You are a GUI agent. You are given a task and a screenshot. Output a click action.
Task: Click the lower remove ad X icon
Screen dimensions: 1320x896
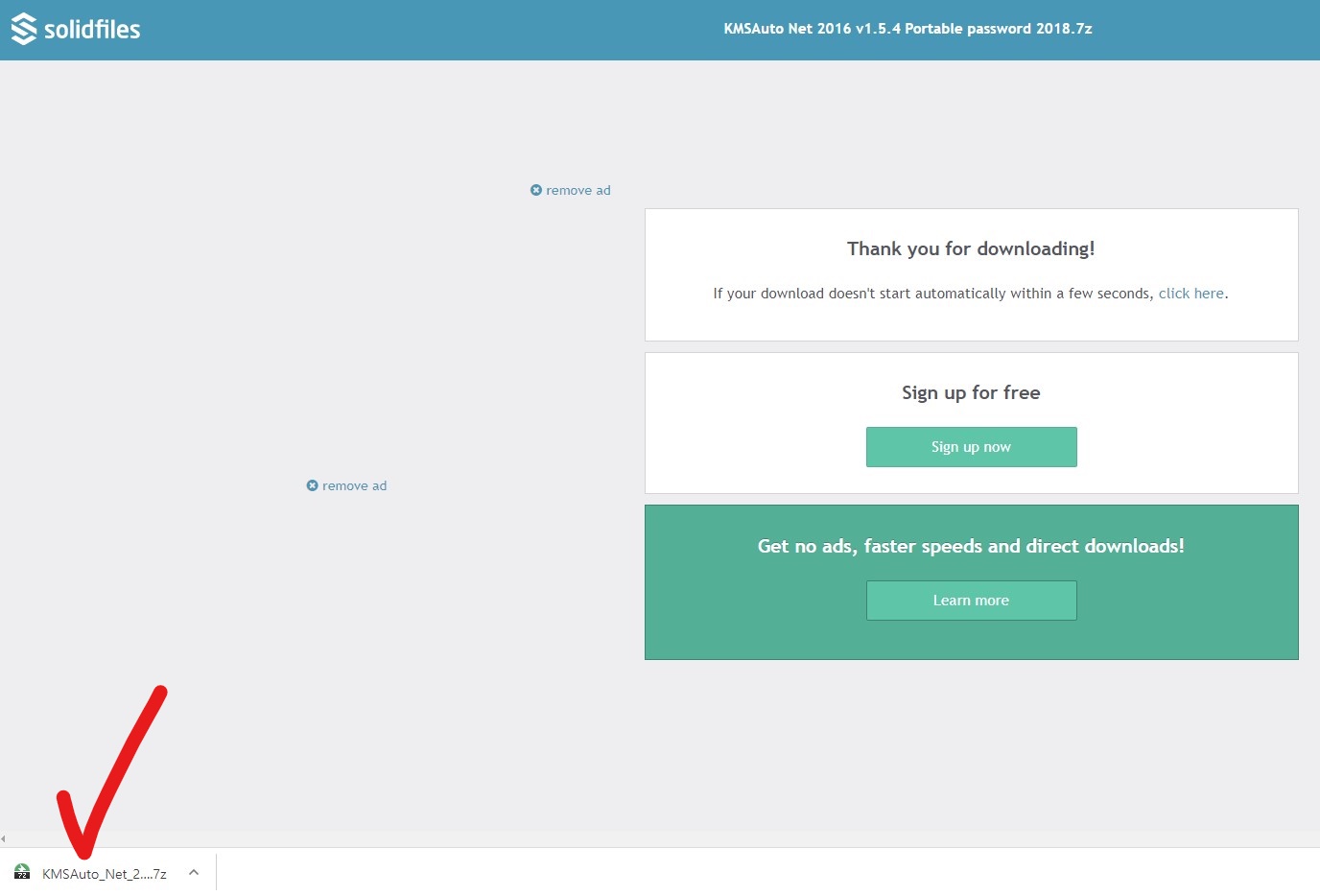312,485
